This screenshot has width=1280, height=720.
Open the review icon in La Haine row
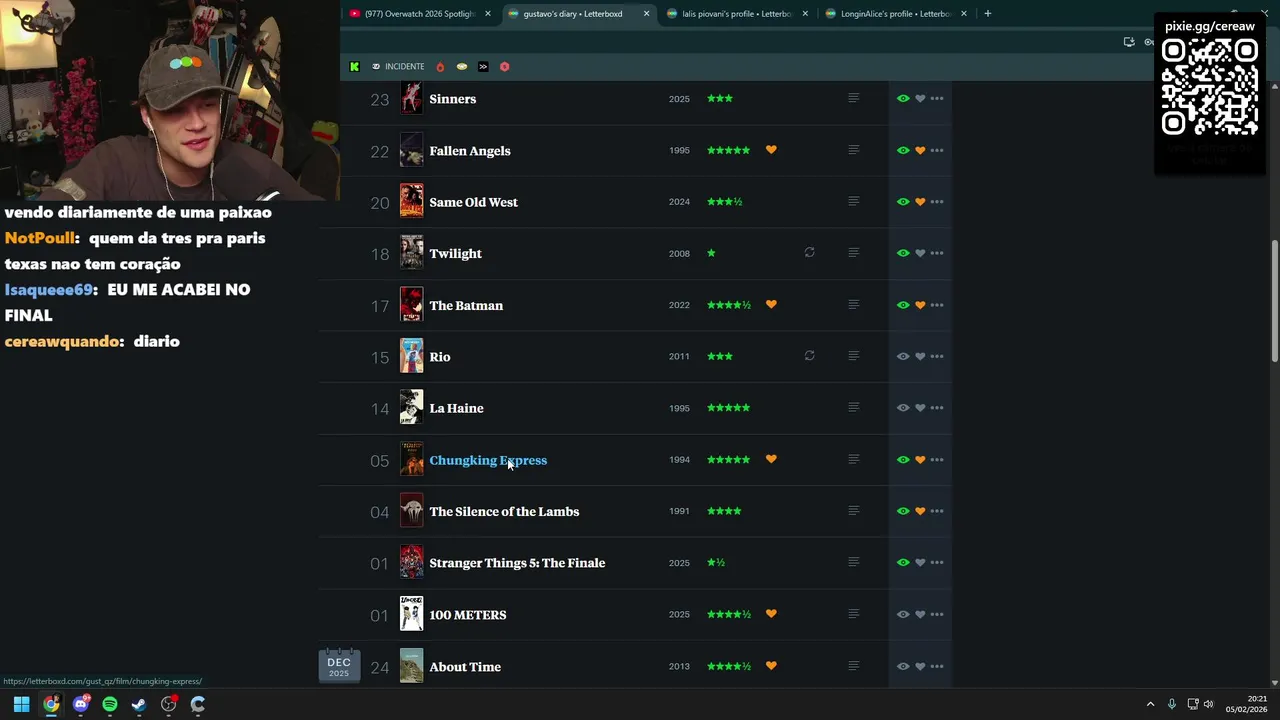click(853, 408)
